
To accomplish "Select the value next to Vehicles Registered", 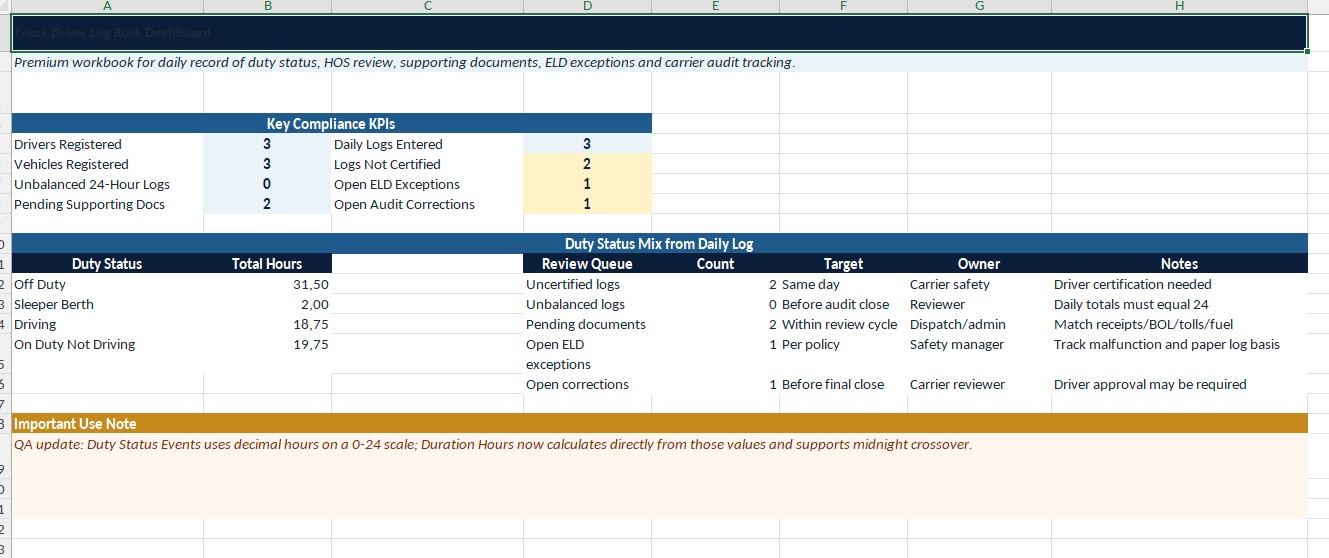I will tap(267, 164).
